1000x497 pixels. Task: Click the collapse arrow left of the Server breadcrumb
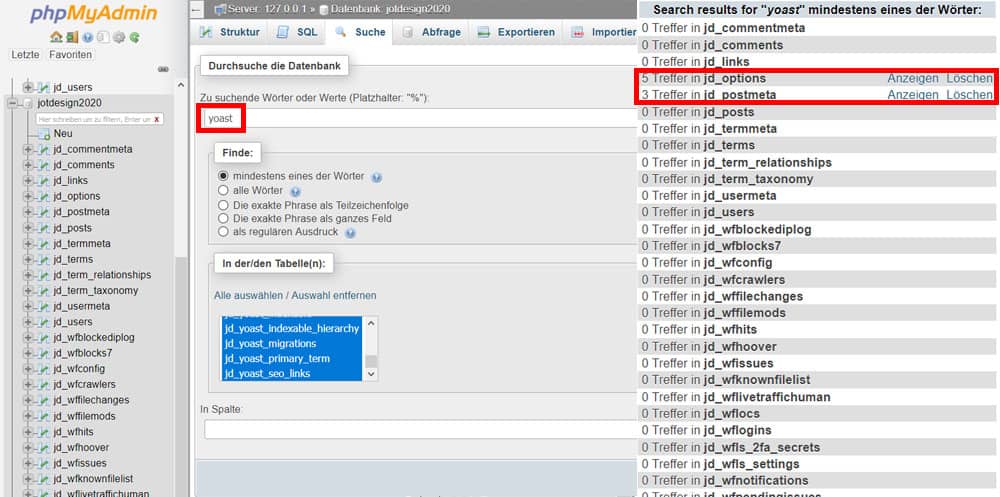pyautogui.click(x=196, y=9)
